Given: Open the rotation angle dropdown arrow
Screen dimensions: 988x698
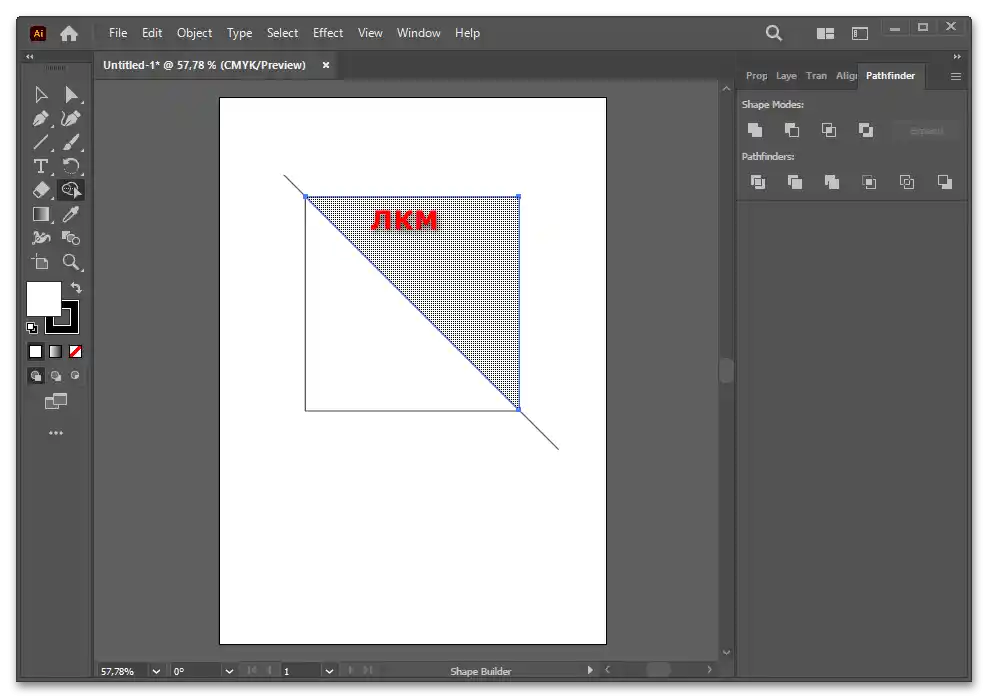Looking at the screenshot, I should click(229, 672).
